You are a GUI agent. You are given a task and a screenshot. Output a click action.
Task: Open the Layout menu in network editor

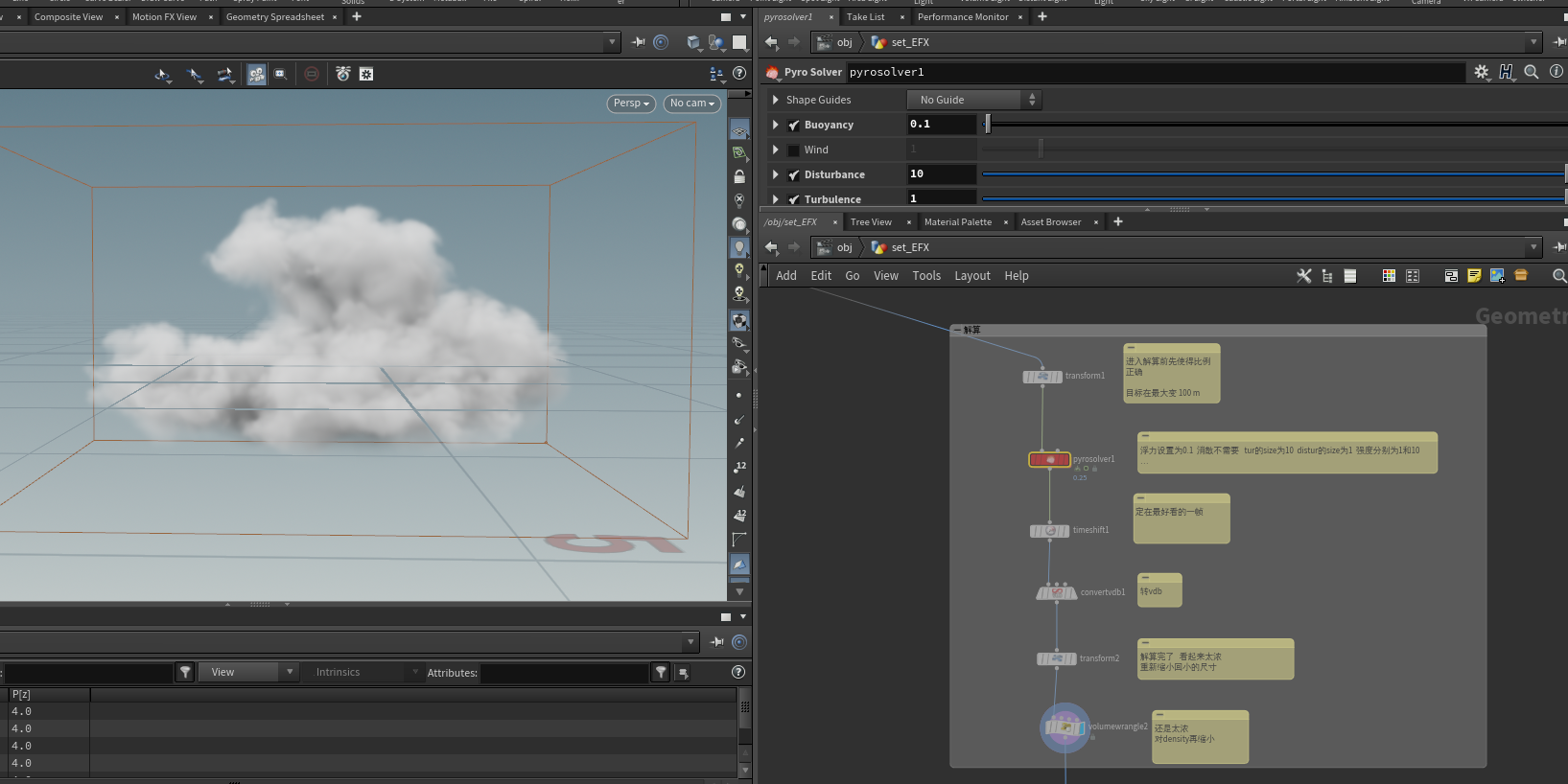click(x=971, y=276)
